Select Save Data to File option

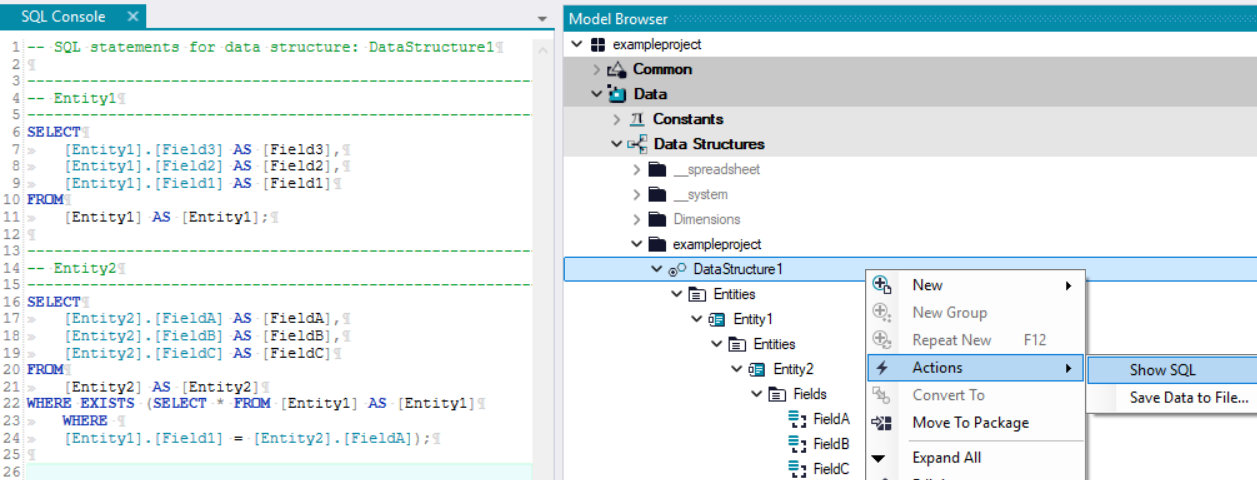click(1188, 398)
